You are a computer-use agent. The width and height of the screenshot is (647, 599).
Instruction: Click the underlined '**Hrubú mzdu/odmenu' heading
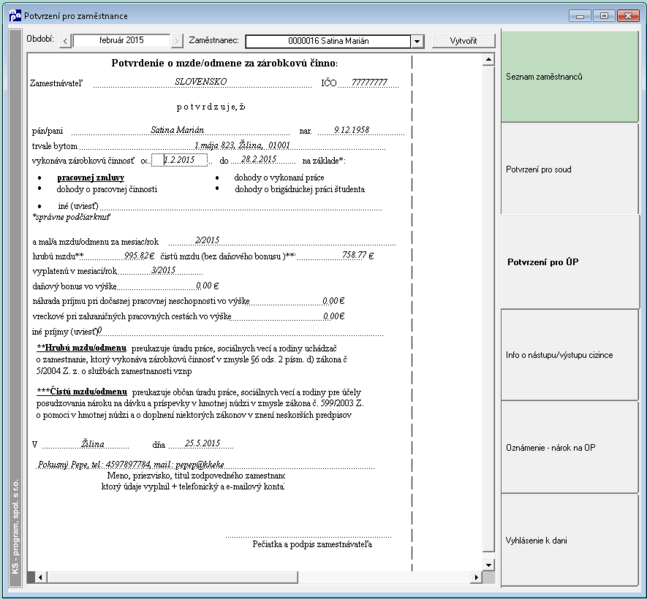point(81,348)
